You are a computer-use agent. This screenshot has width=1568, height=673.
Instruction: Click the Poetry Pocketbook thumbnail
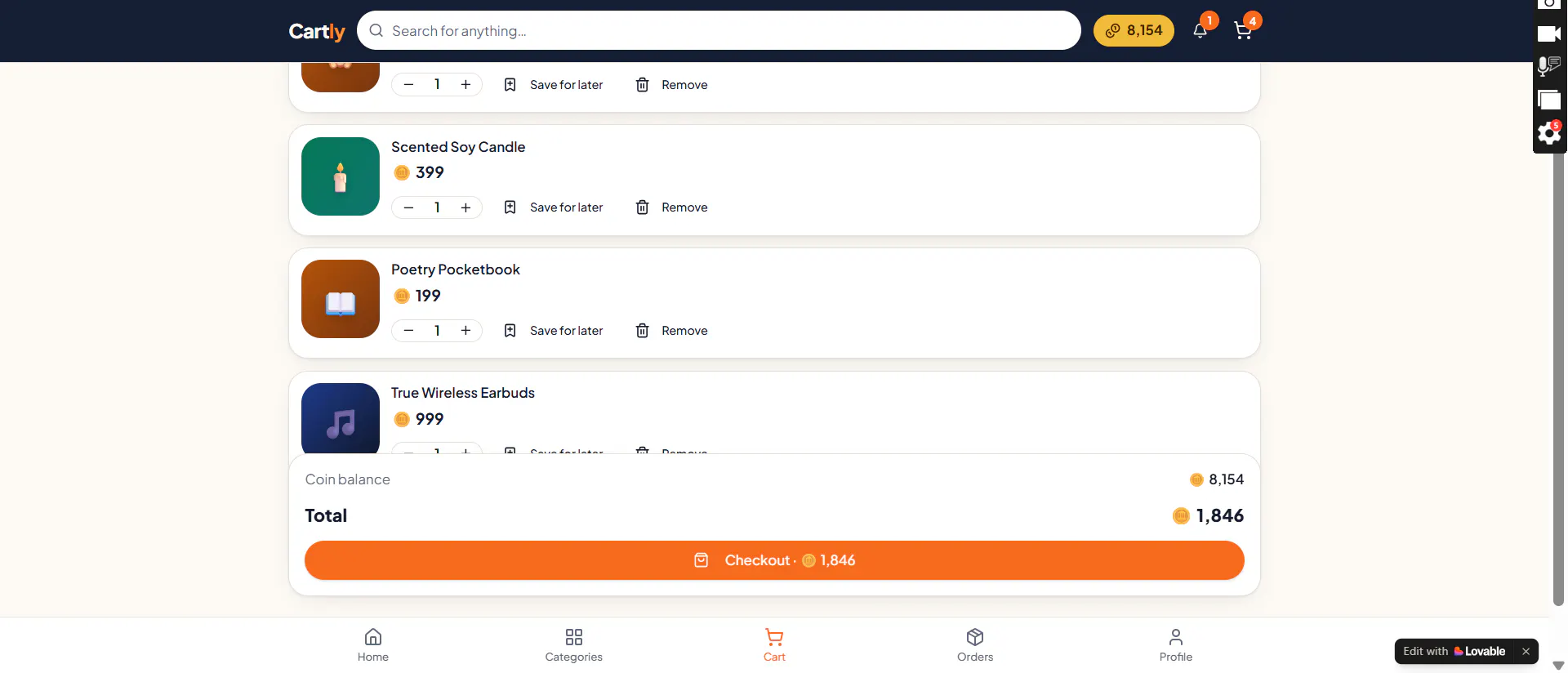(x=341, y=299)
